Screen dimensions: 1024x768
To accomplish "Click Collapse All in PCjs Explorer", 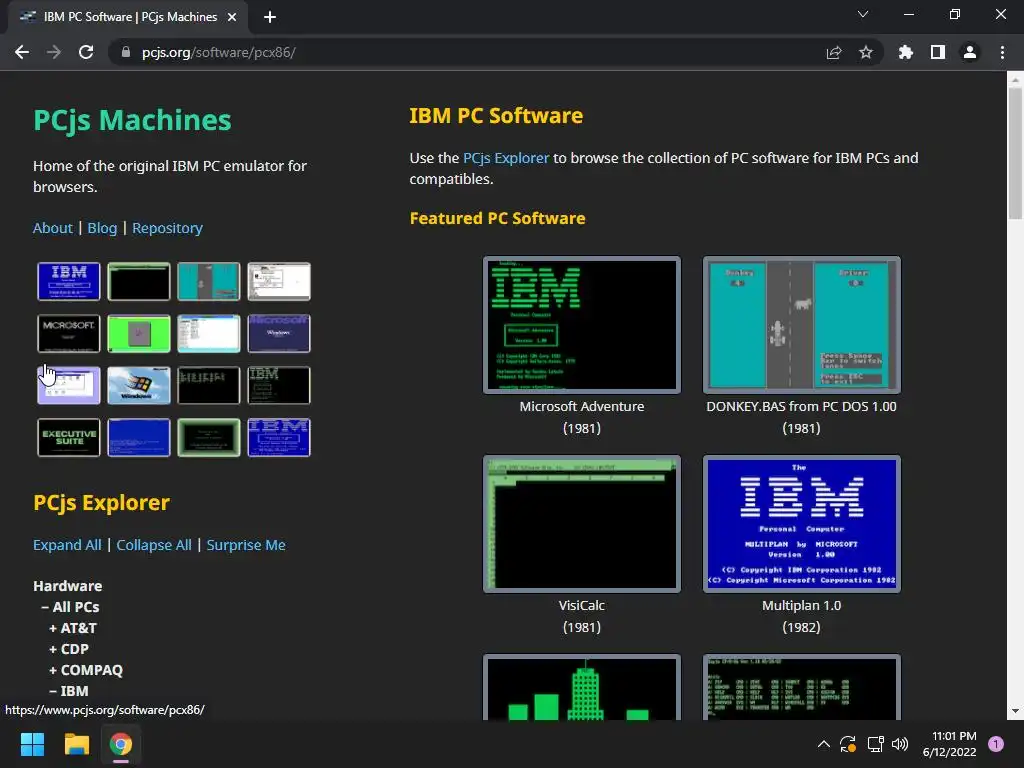I will pyautogui.click(x=153, y=545).
